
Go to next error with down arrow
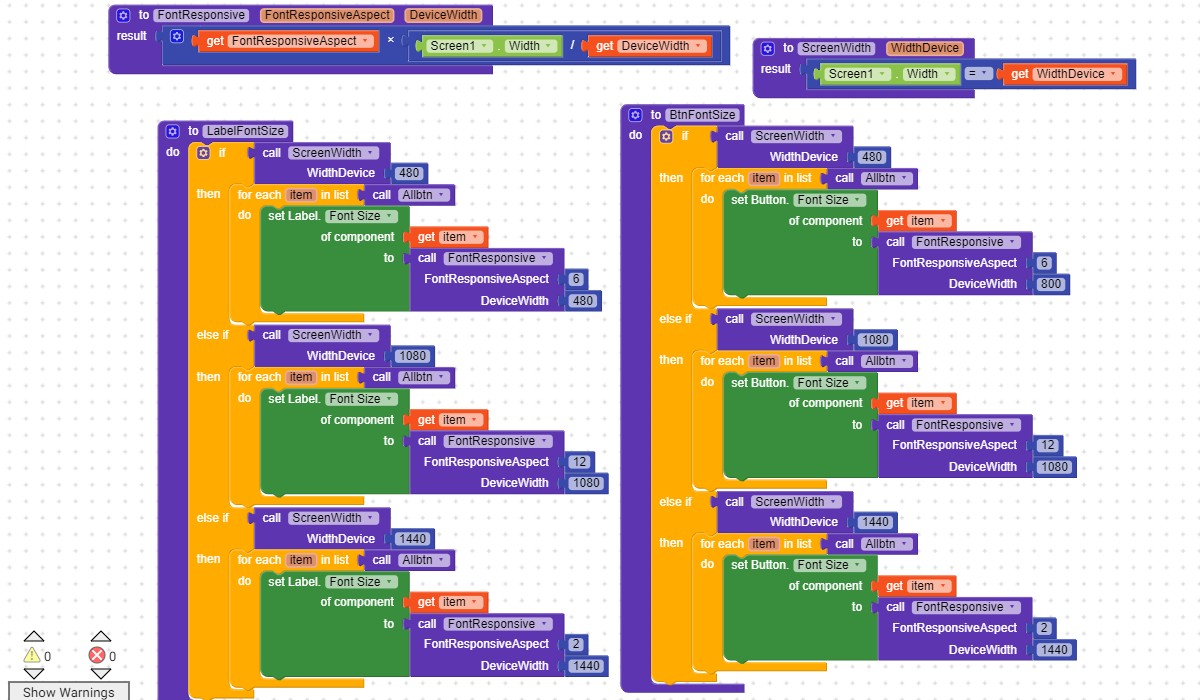point(100,673)
